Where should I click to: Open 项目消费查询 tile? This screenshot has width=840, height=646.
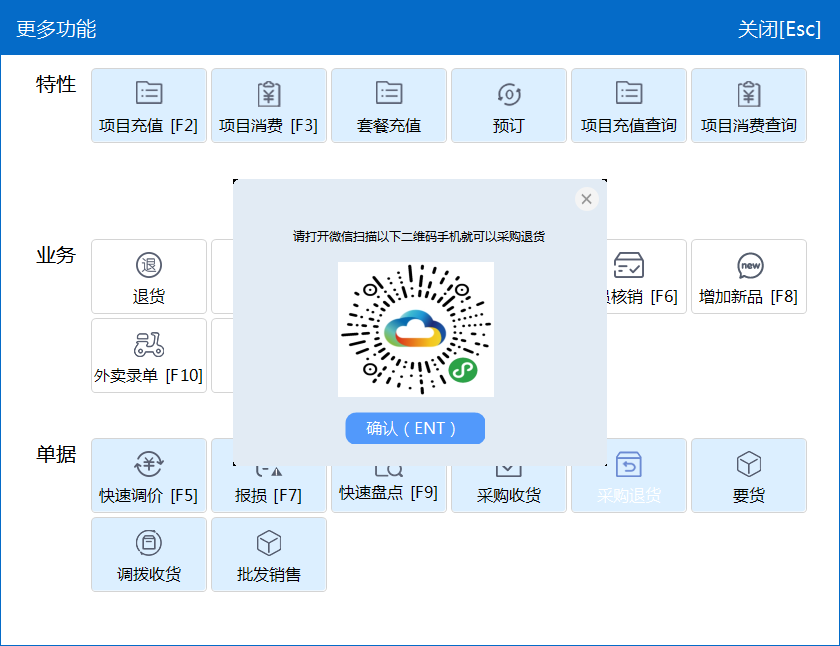[749, 106]
